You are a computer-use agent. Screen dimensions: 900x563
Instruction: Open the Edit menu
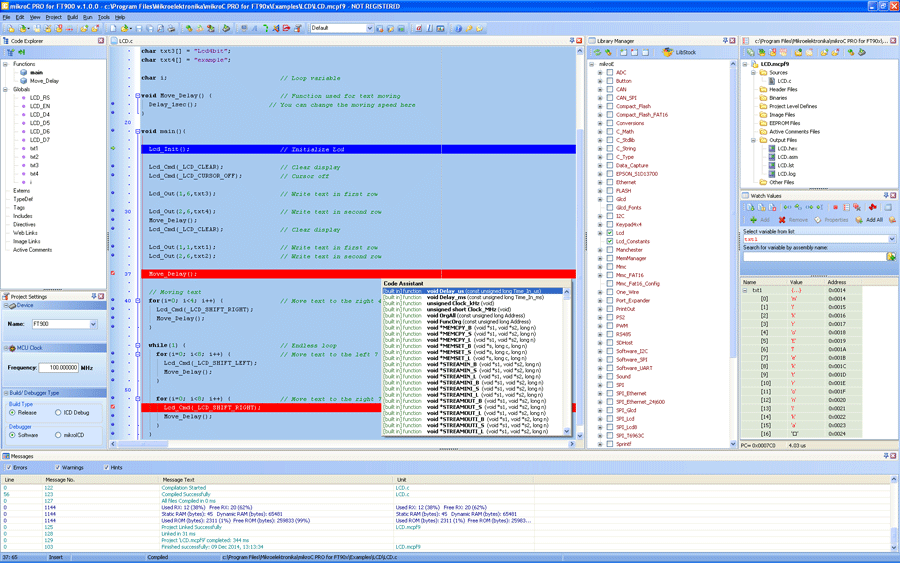tap(20, 17)
